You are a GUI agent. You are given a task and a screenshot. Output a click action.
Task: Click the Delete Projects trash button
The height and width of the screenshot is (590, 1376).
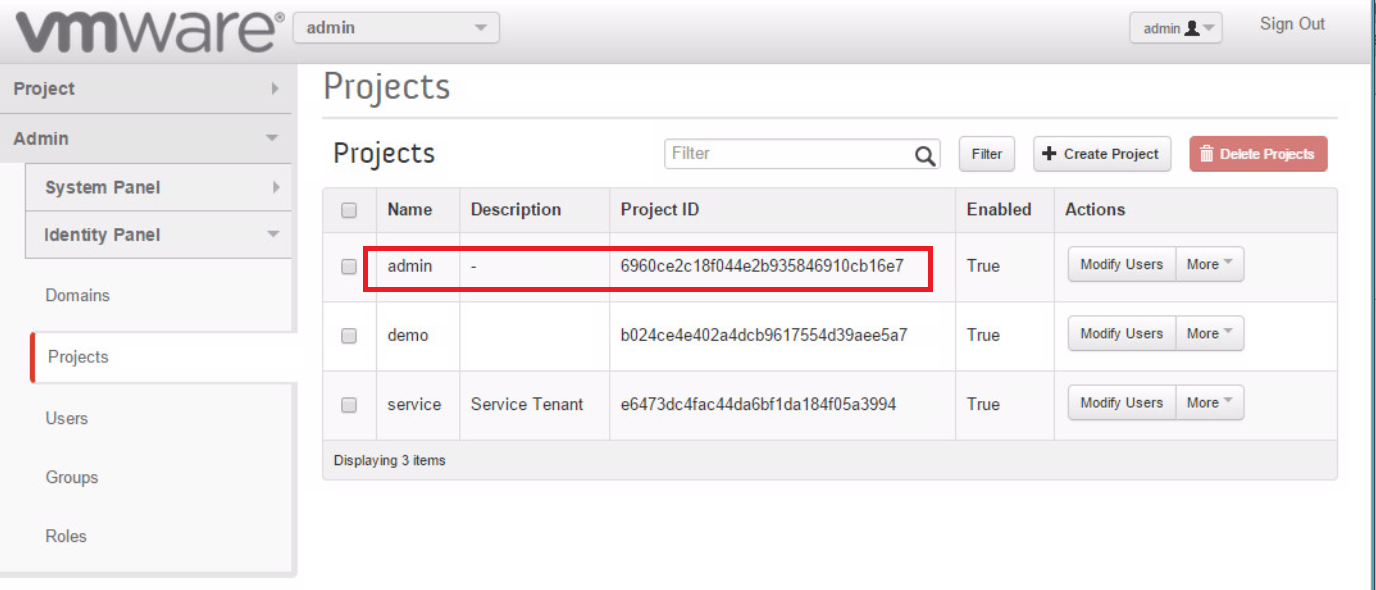(x=1257, y=154)
